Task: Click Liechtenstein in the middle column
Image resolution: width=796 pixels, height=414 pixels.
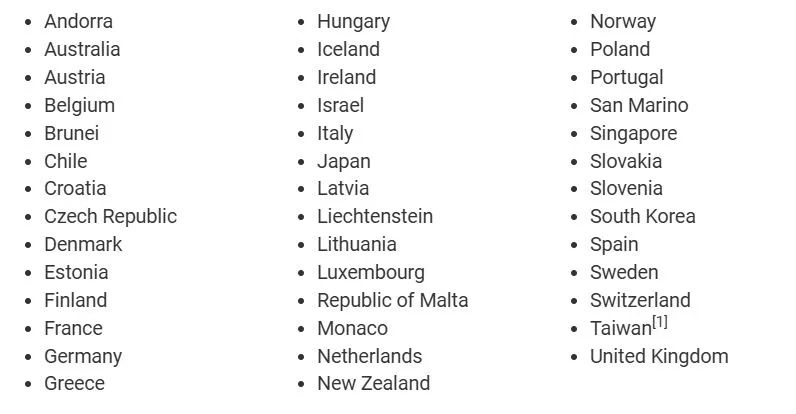Action: click(375, 216)
